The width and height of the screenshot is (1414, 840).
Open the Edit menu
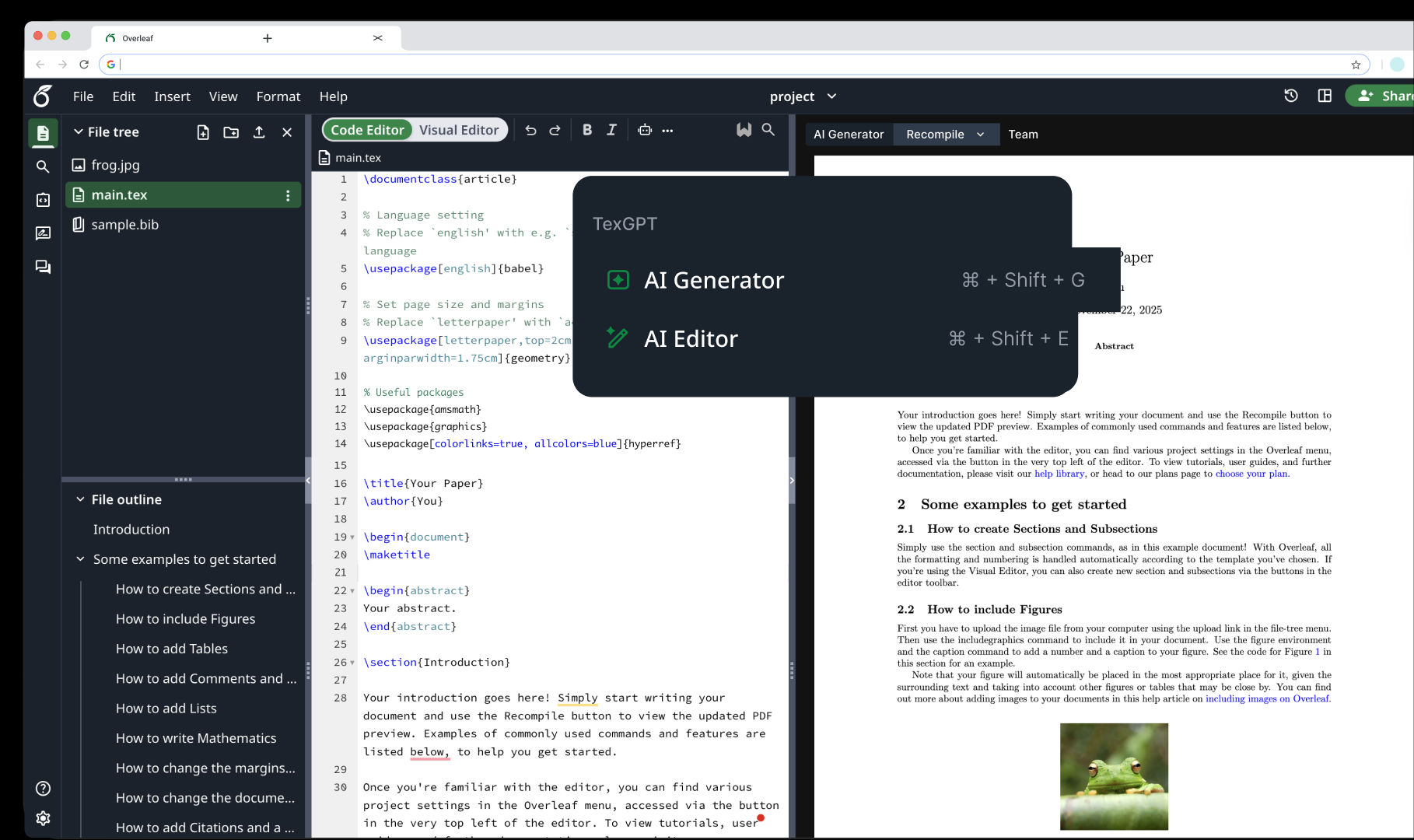click(124, 96)
